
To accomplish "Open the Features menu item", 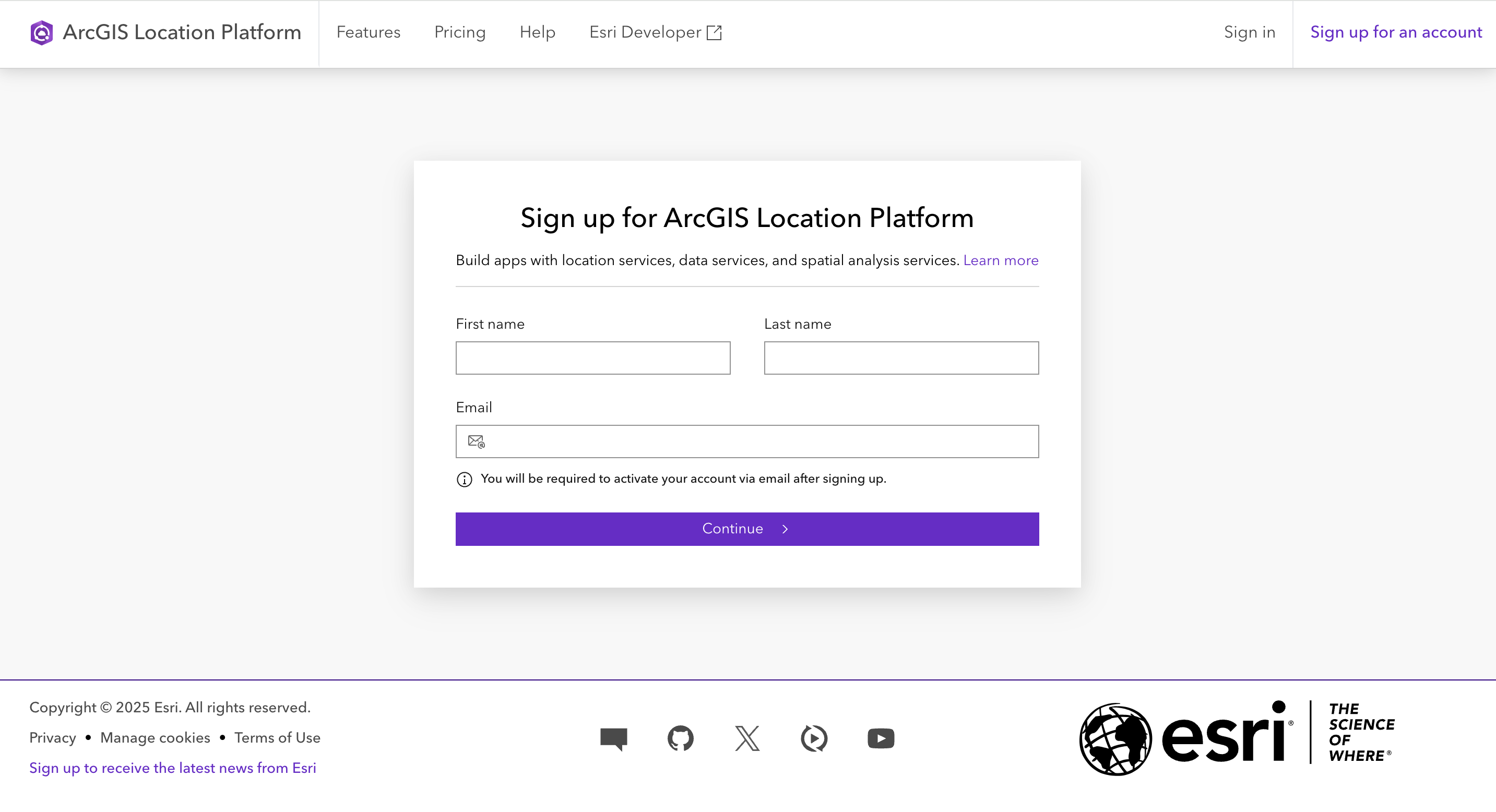I will (368, 32).
